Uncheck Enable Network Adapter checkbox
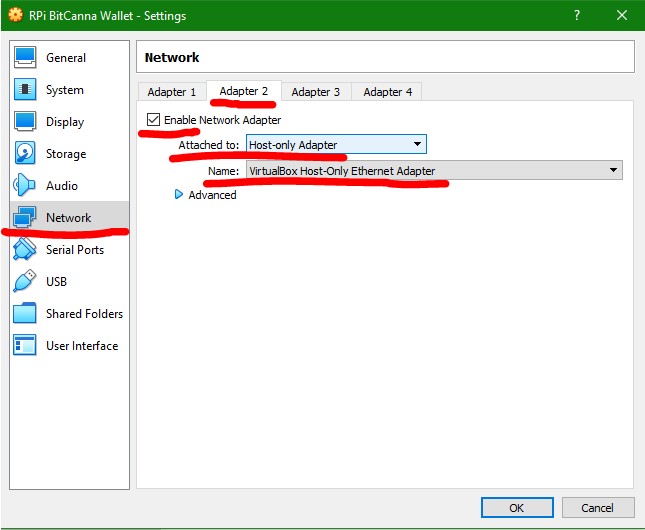645x530 pixels. 153,120
